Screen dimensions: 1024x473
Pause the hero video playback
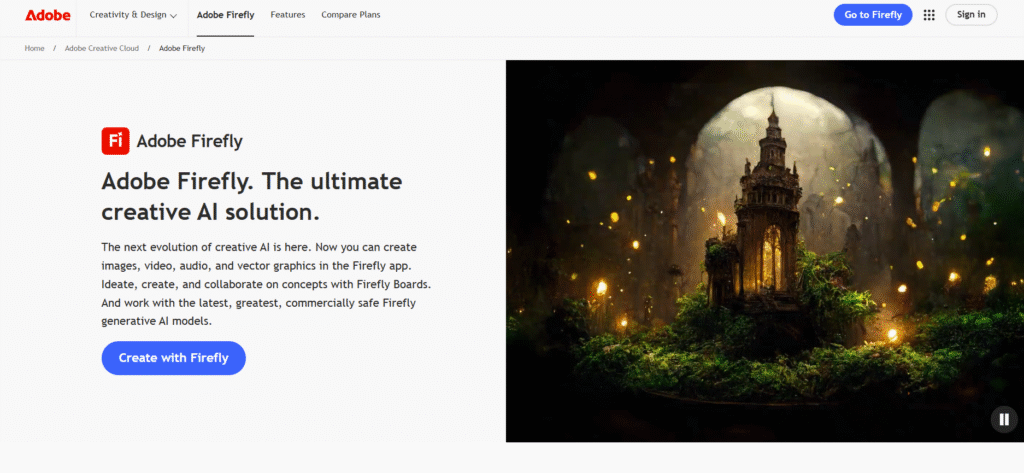coord(1004,419)
